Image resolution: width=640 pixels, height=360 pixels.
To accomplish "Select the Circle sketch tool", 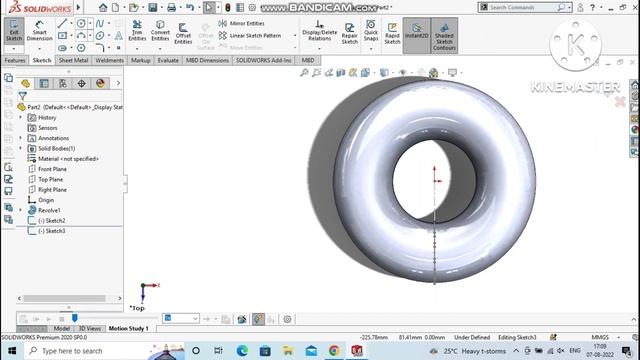I will 81,24.
